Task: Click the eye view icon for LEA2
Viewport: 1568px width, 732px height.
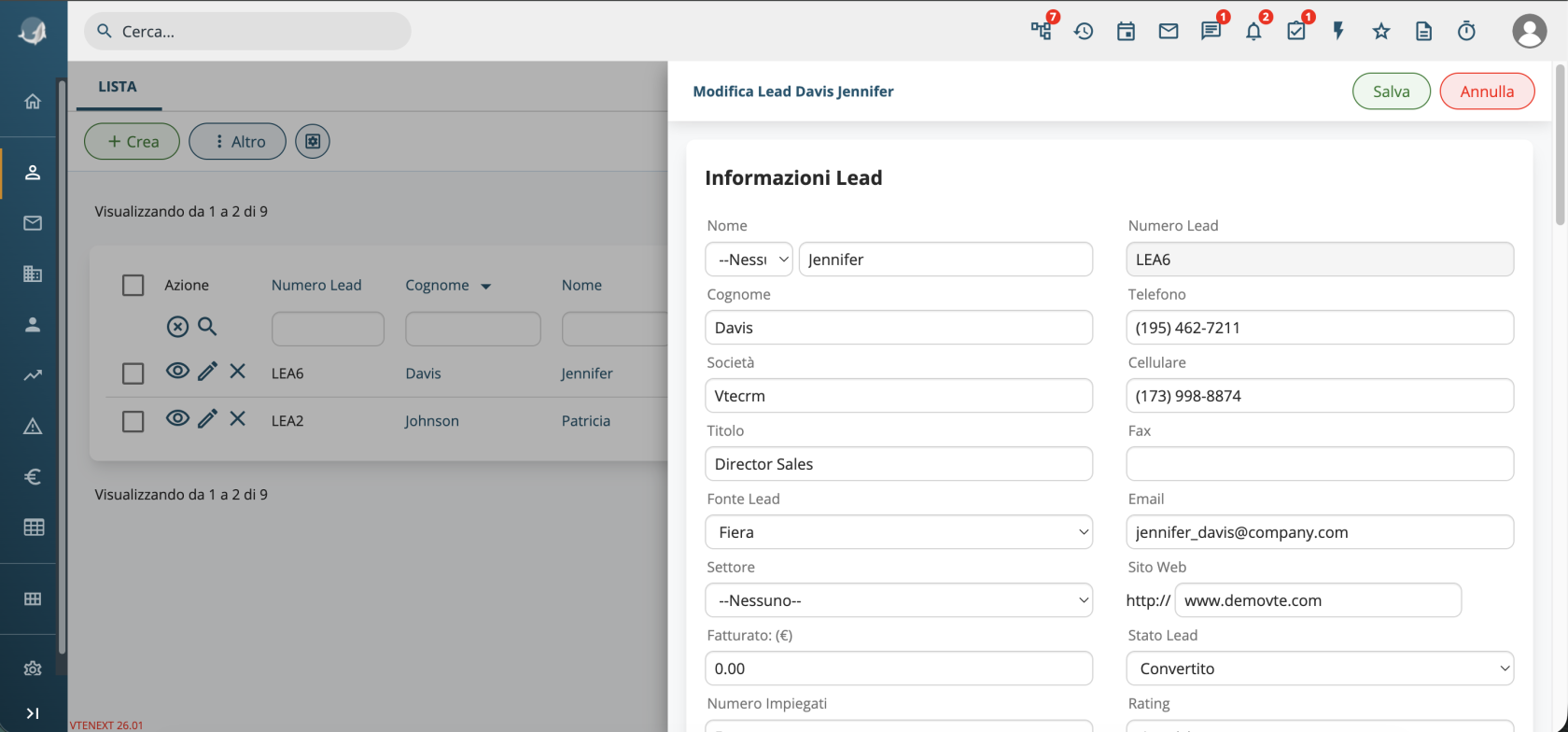Action: tap(177, 418)
